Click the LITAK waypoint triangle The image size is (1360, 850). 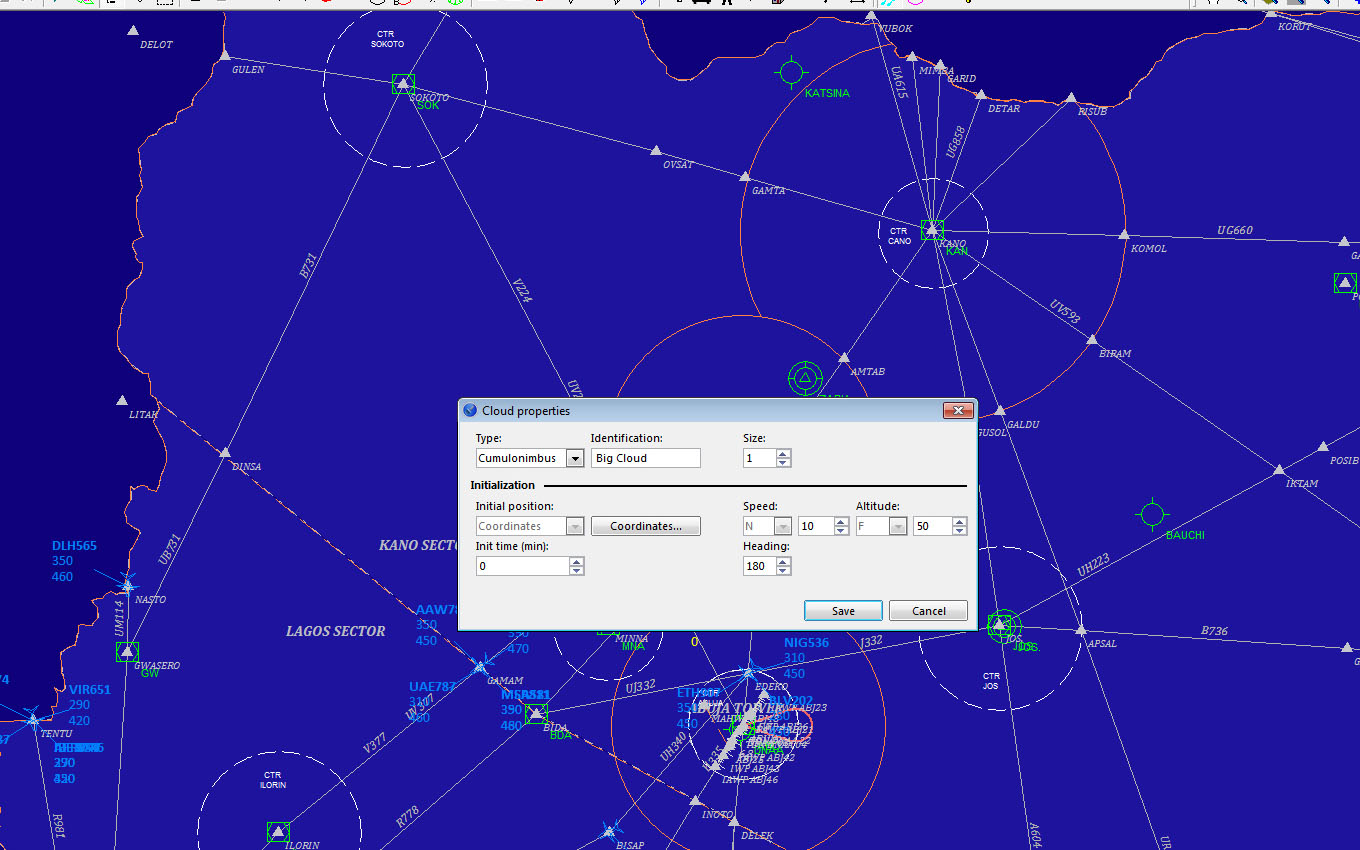point(122,400)
